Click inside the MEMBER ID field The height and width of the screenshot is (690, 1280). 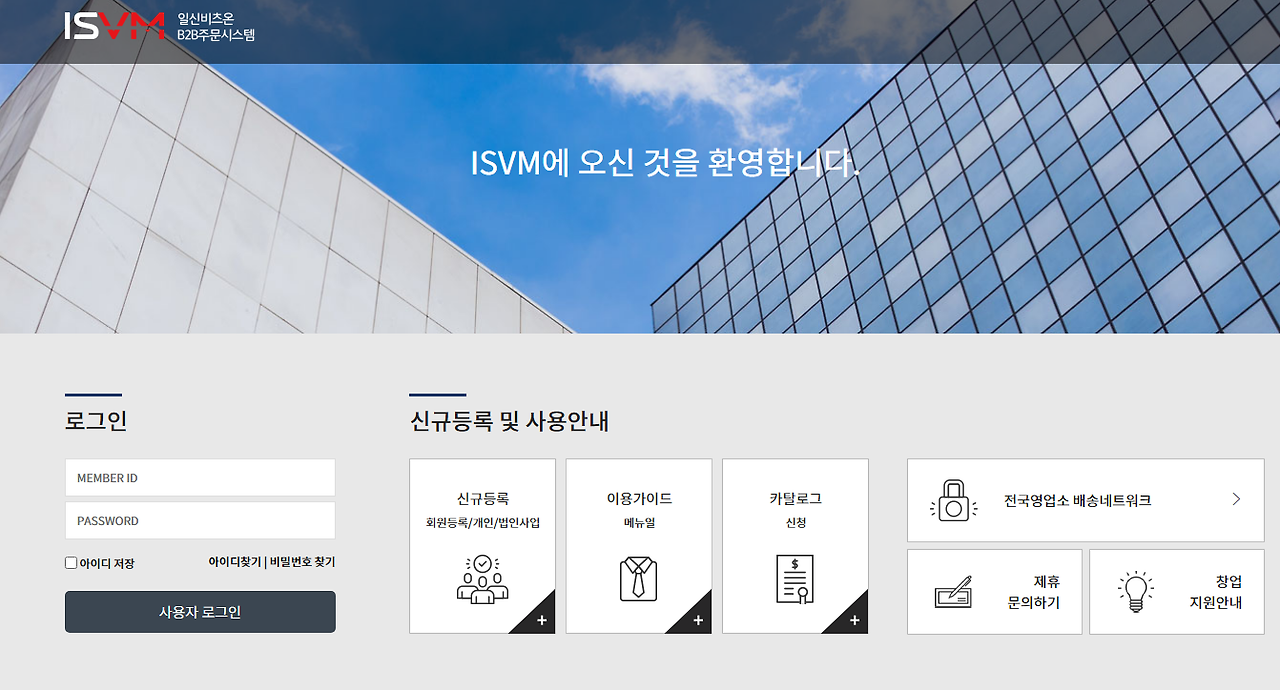(x=200, y=477)
